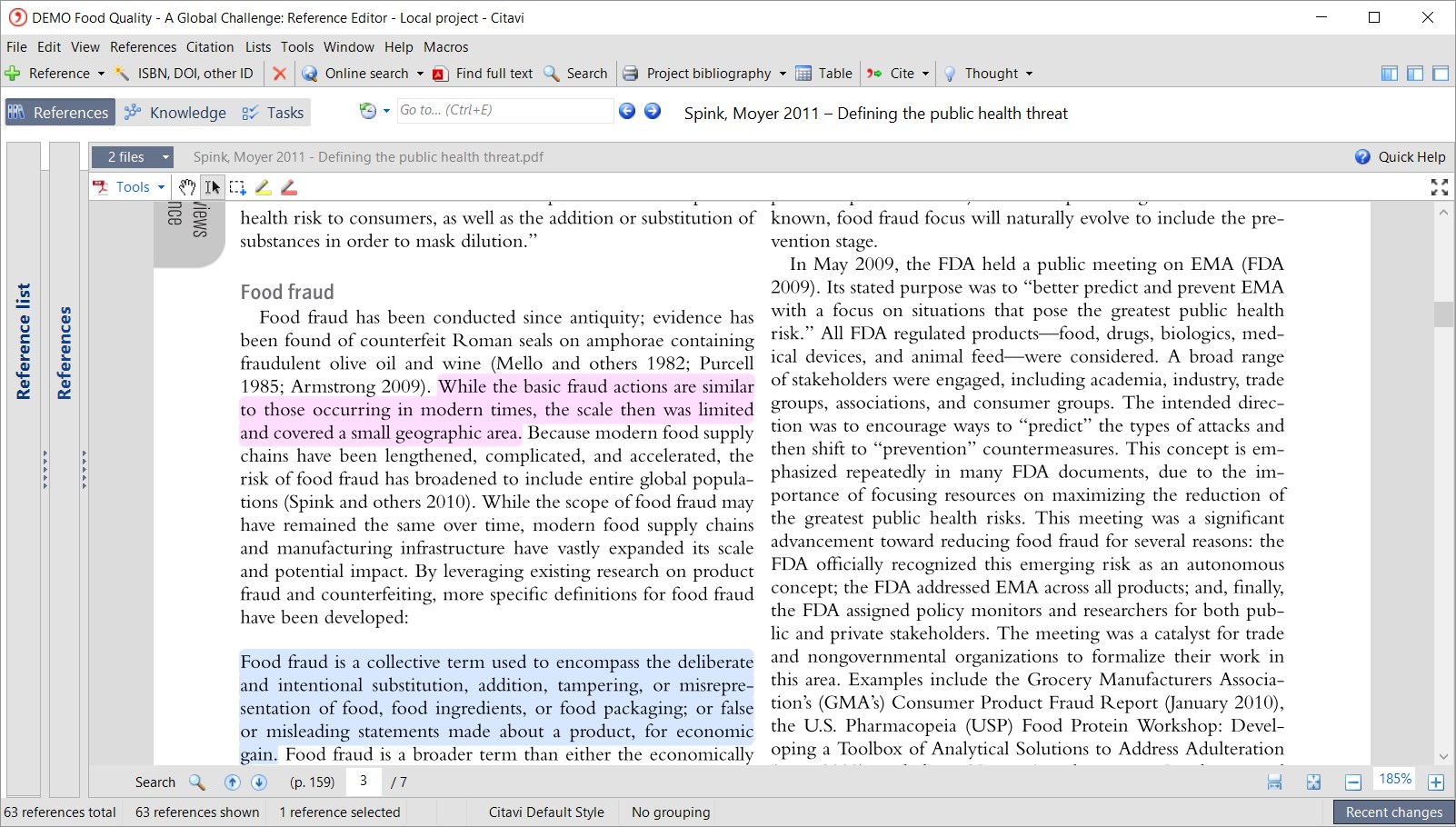Go back with the blue left arrow

pos(627,111)
